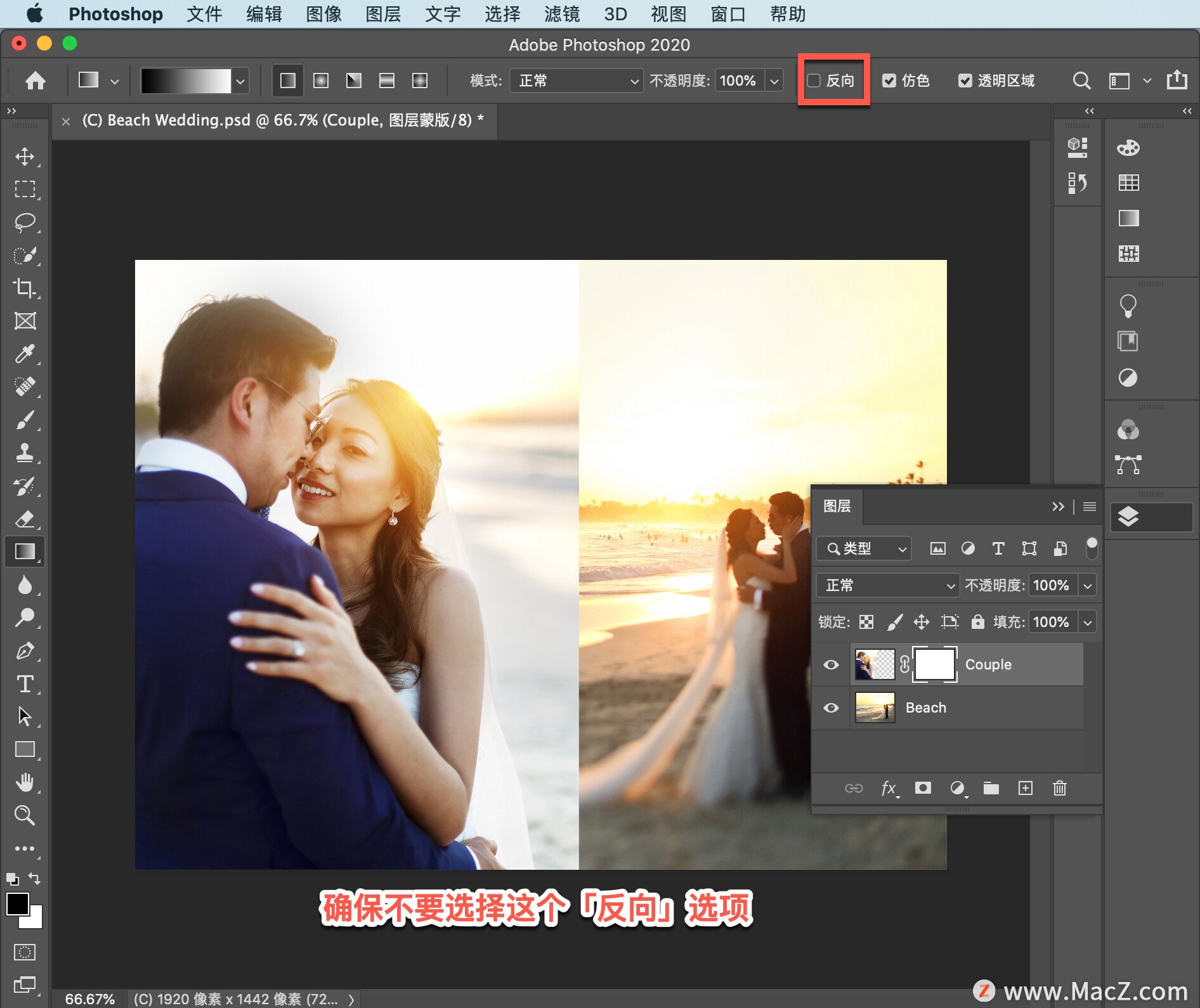Create a new layer with plus icon

tap(1026, 788)
